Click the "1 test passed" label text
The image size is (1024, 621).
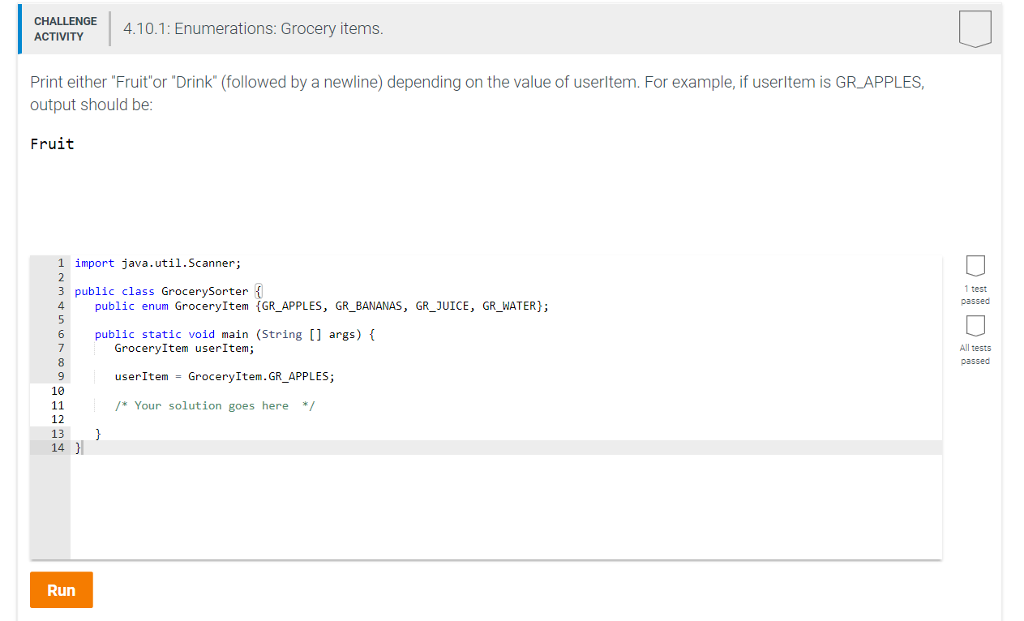[x=975, y=295]
